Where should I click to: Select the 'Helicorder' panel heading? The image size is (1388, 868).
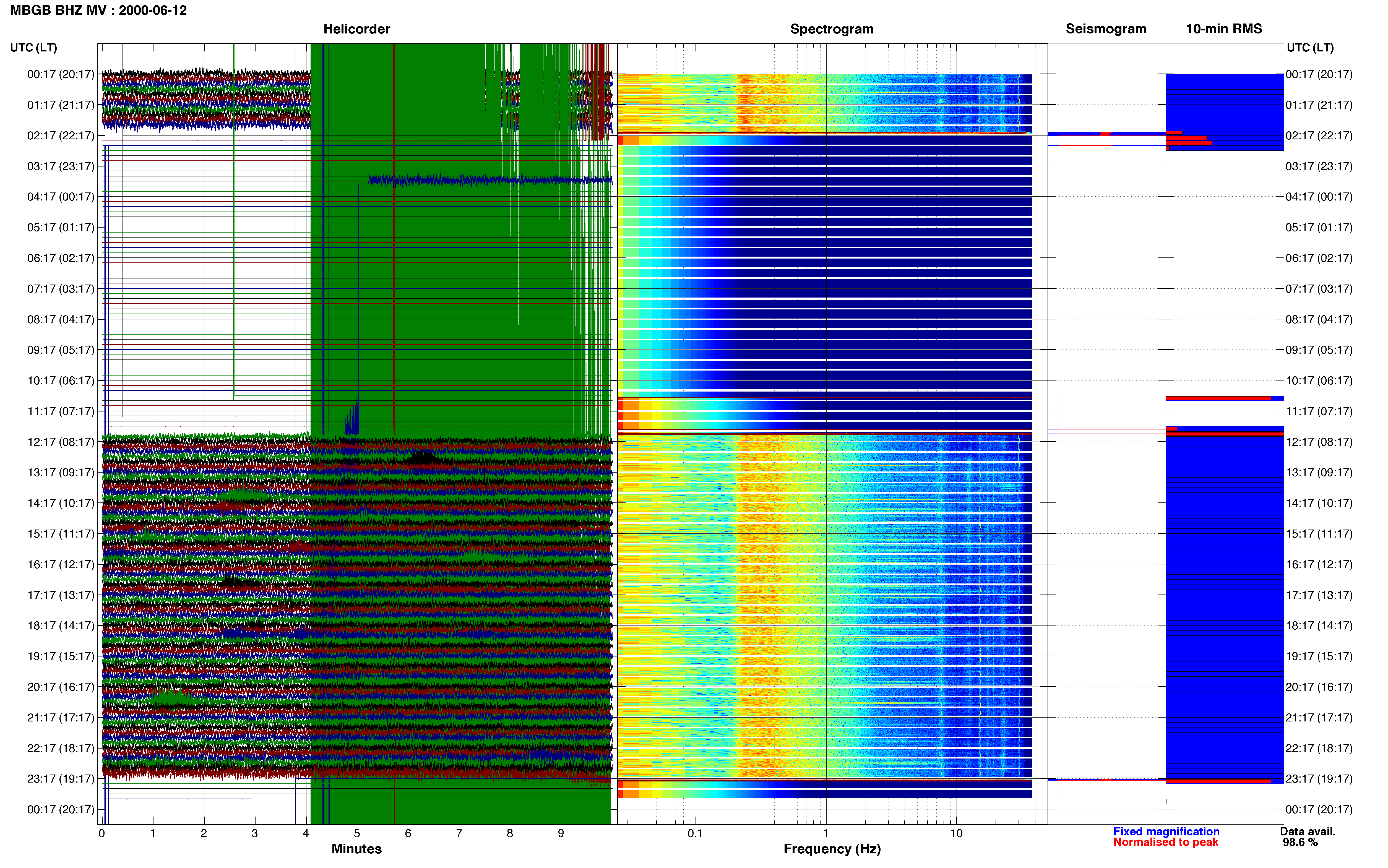point(356,29)
